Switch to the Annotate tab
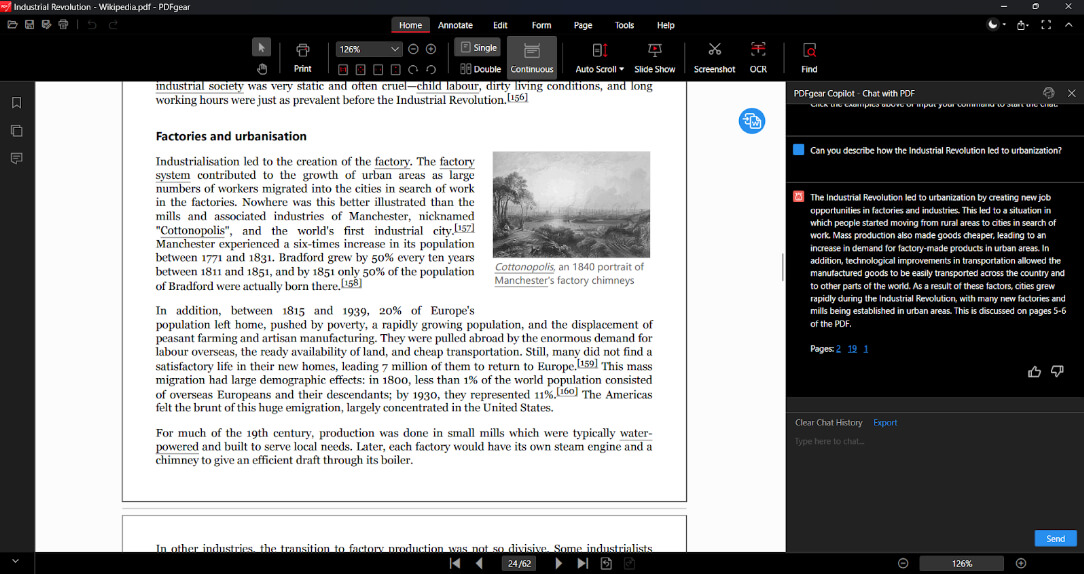 tap(456, 25)
